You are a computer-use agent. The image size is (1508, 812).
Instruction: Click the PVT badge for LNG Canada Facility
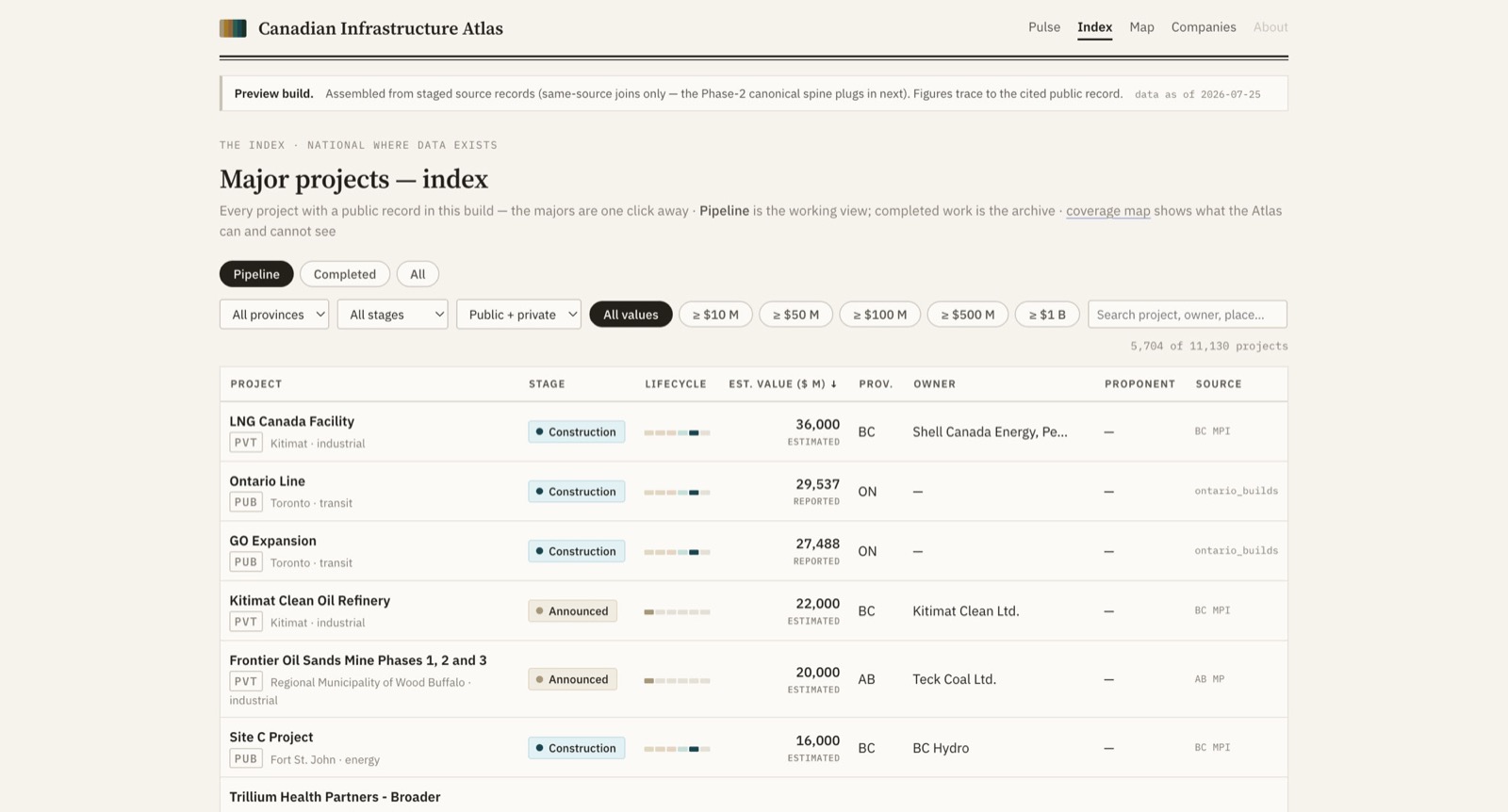pos(246,443)
